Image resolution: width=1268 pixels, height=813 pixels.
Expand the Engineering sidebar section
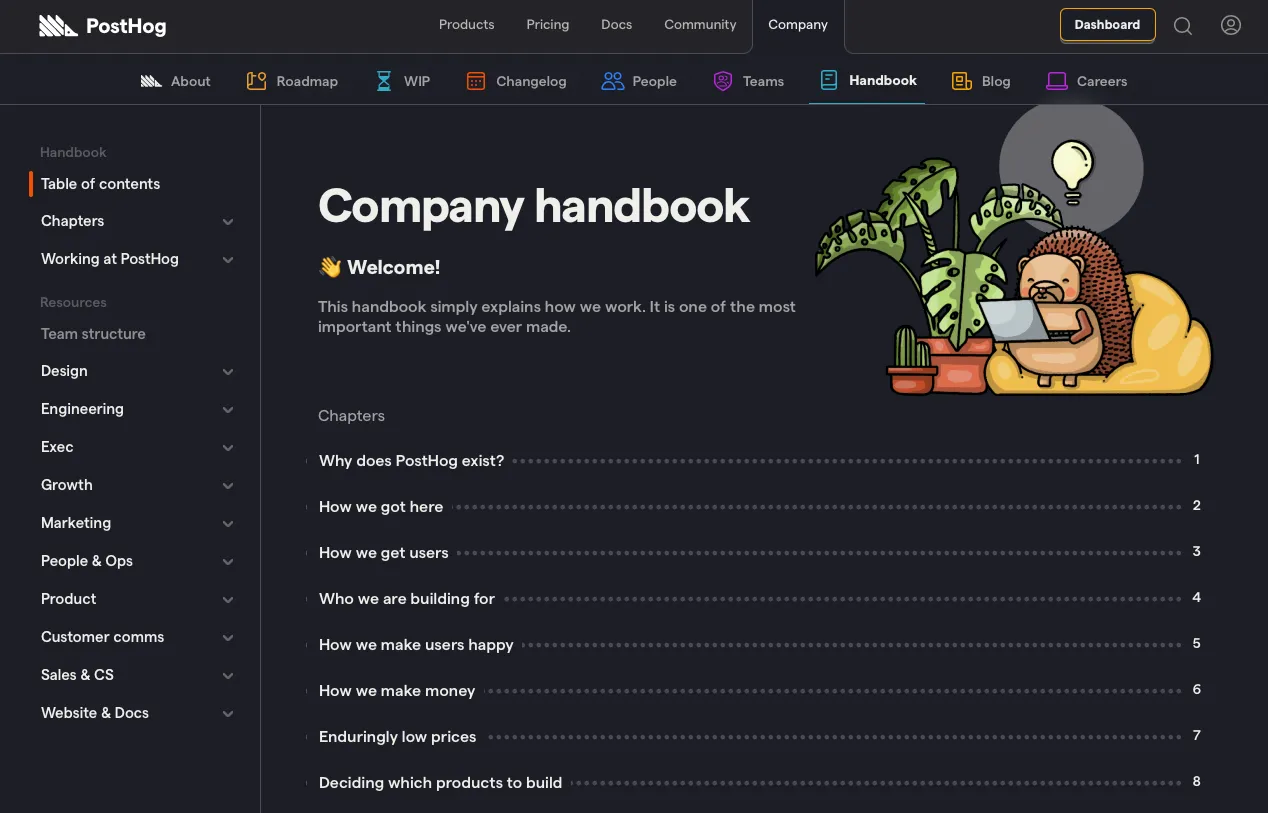coord(228,410)
